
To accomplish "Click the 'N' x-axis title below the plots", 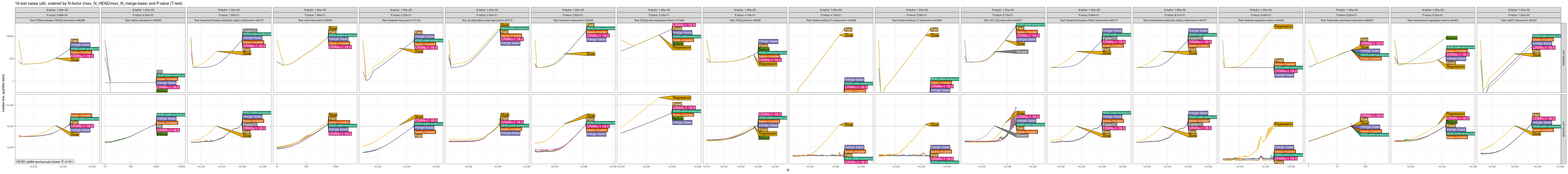I will click(x=788, y=170).
